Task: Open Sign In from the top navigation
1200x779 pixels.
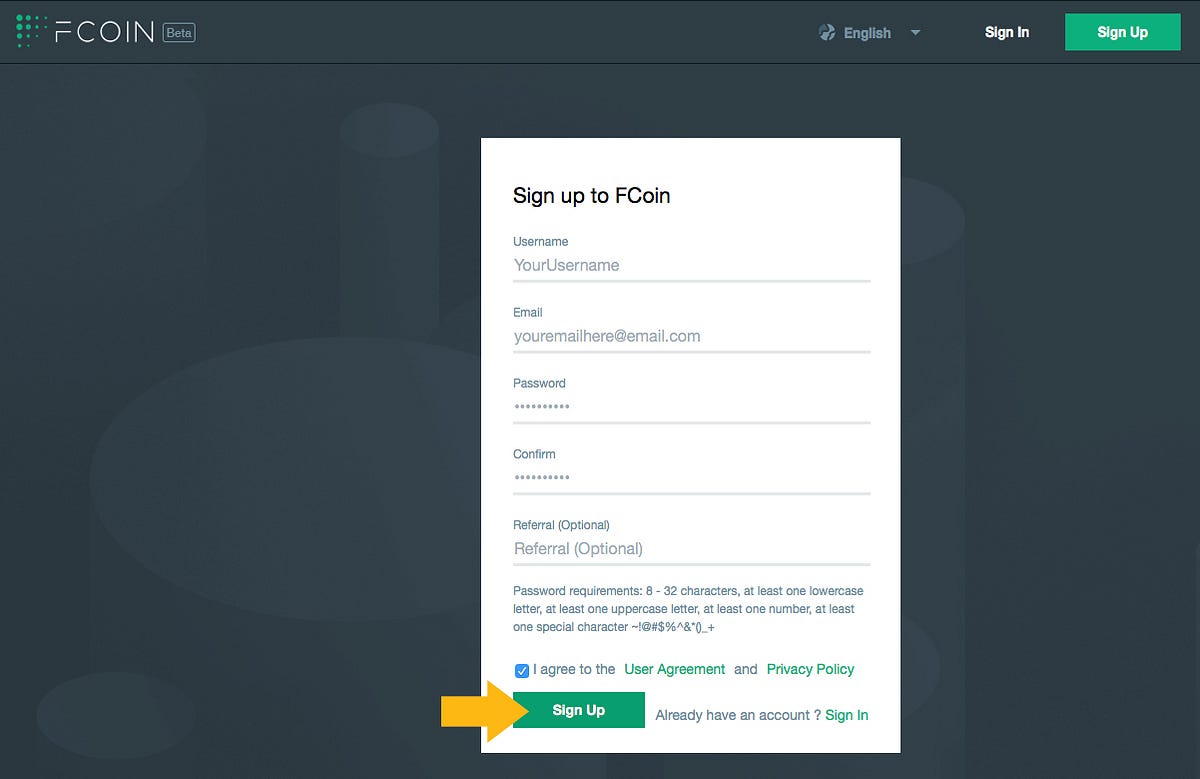Action: click(x=1007, y=32)
